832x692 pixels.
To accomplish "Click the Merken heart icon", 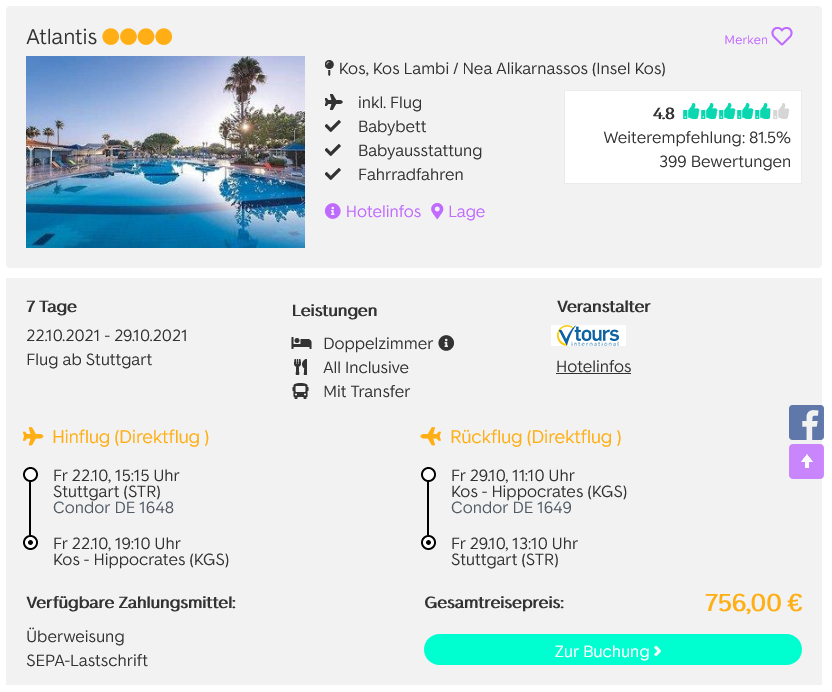I will [782, 37].
